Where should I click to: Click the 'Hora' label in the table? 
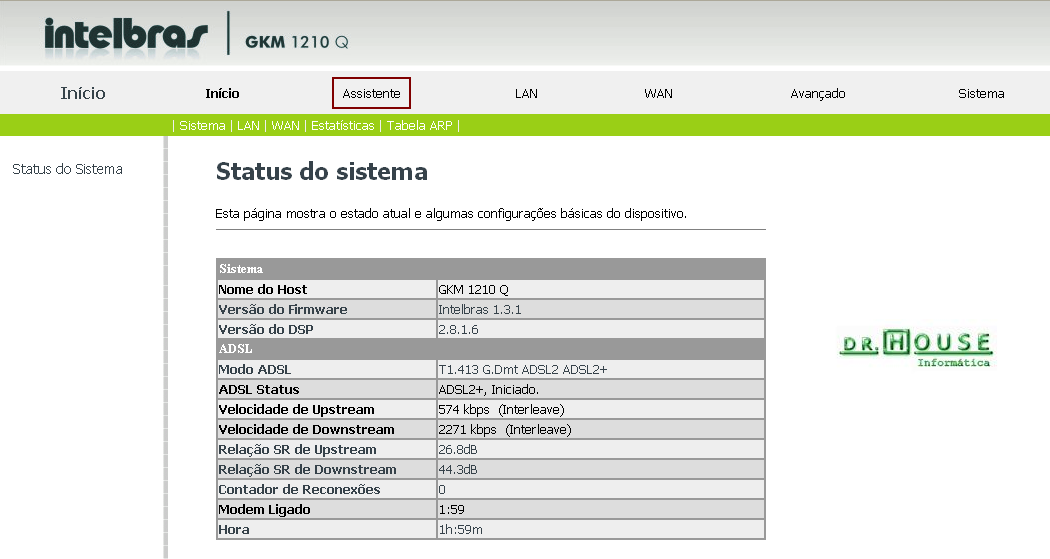tap(234, 530)
